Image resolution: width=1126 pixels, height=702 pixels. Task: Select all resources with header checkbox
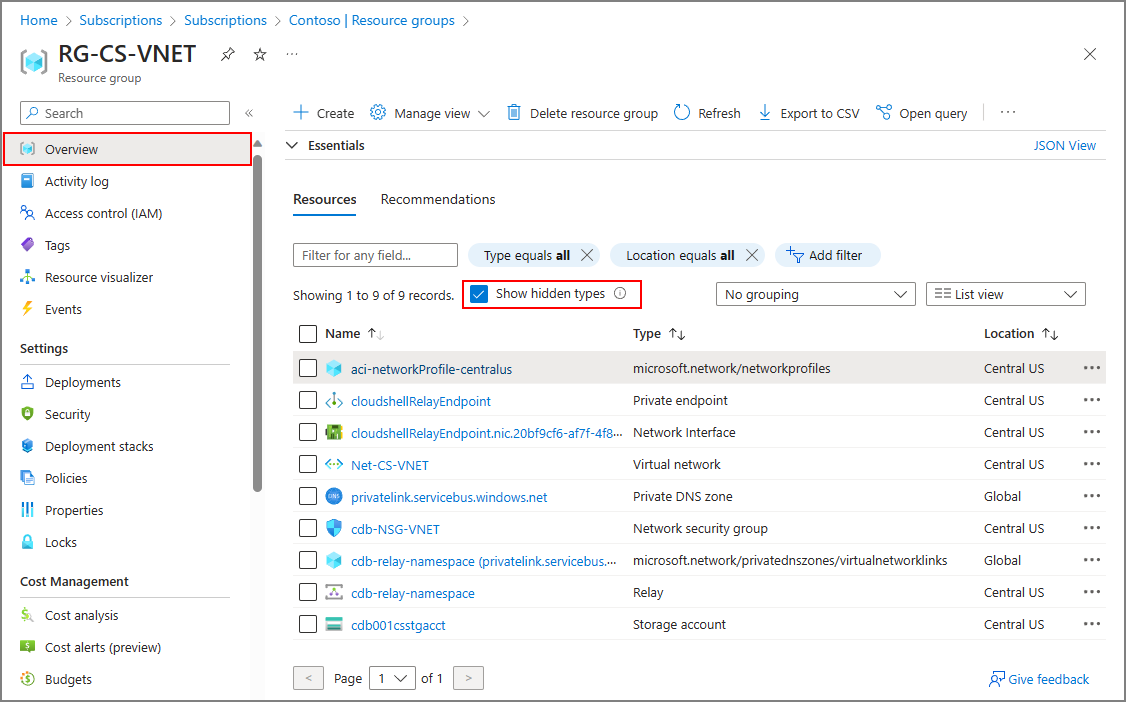coord(308,334)
